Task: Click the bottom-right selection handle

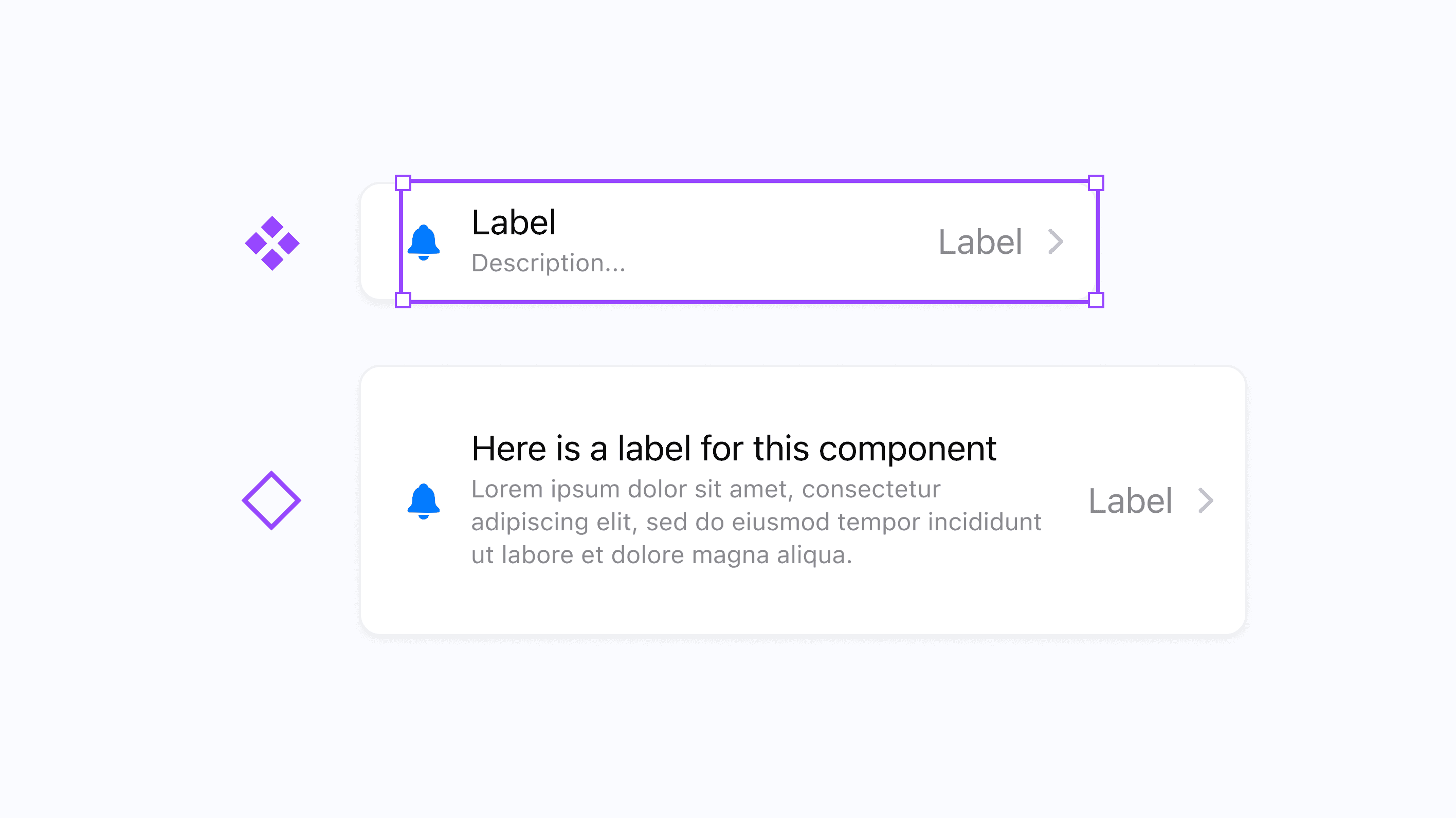Action: click(1096, 300)
